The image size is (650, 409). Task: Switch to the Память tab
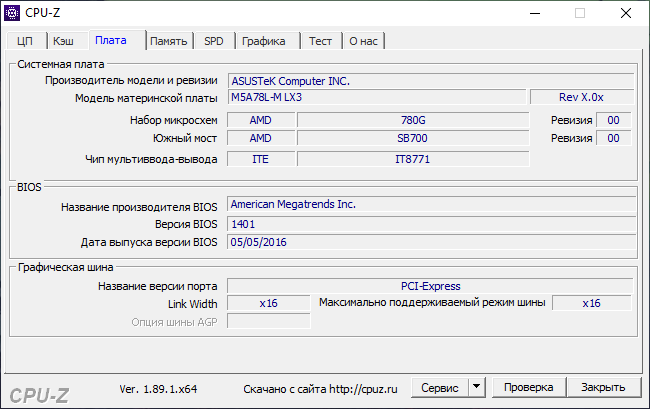[x=169, y=41]
